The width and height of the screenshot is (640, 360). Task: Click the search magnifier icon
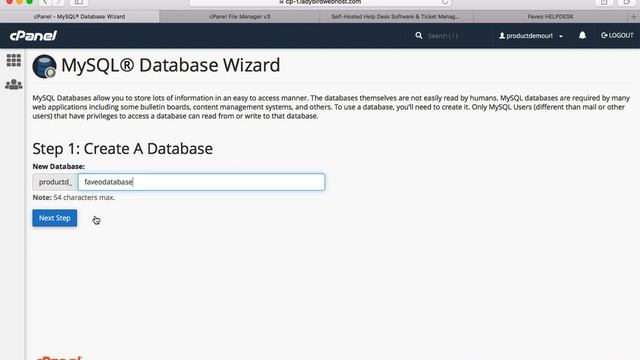pos(419,36)
